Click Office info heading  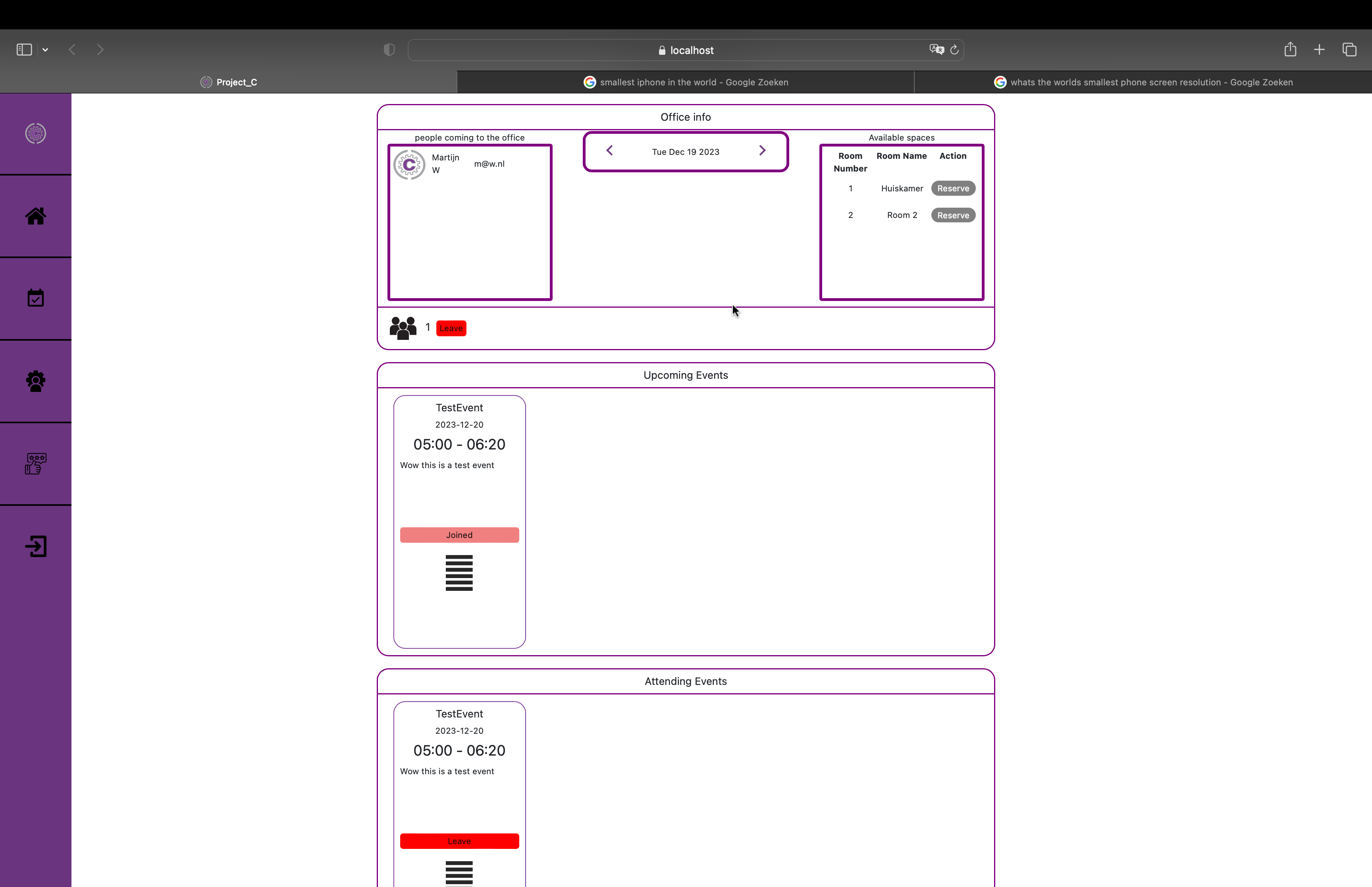click(686, 117)
